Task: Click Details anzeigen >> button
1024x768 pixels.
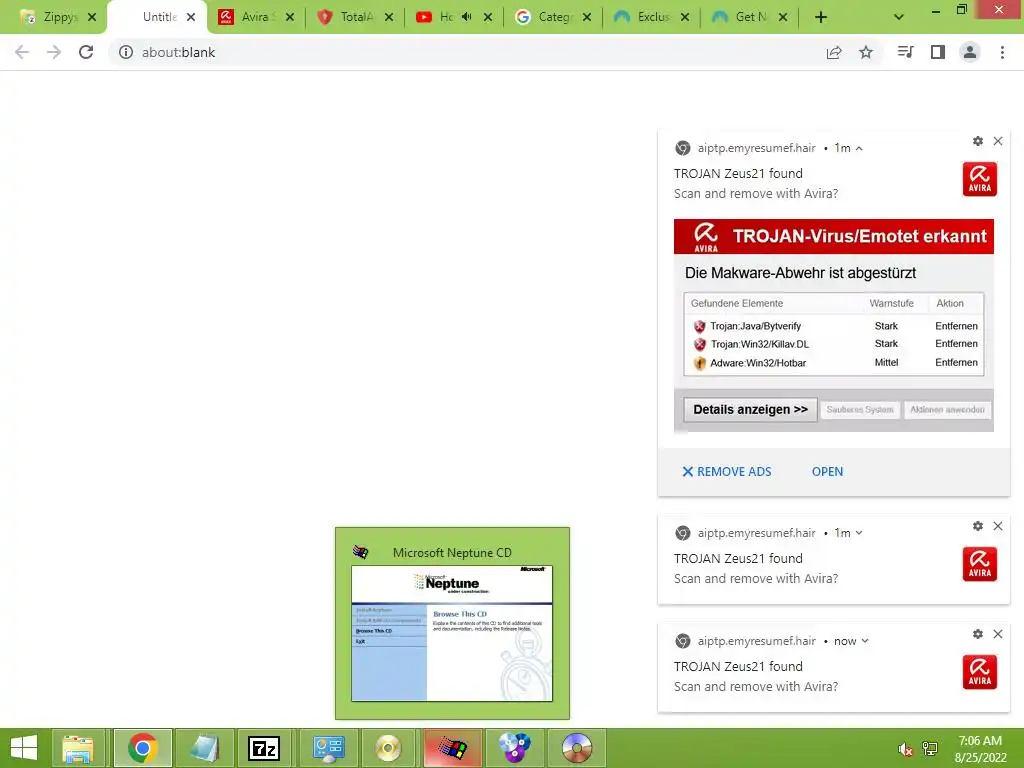Action: point(750,409)
